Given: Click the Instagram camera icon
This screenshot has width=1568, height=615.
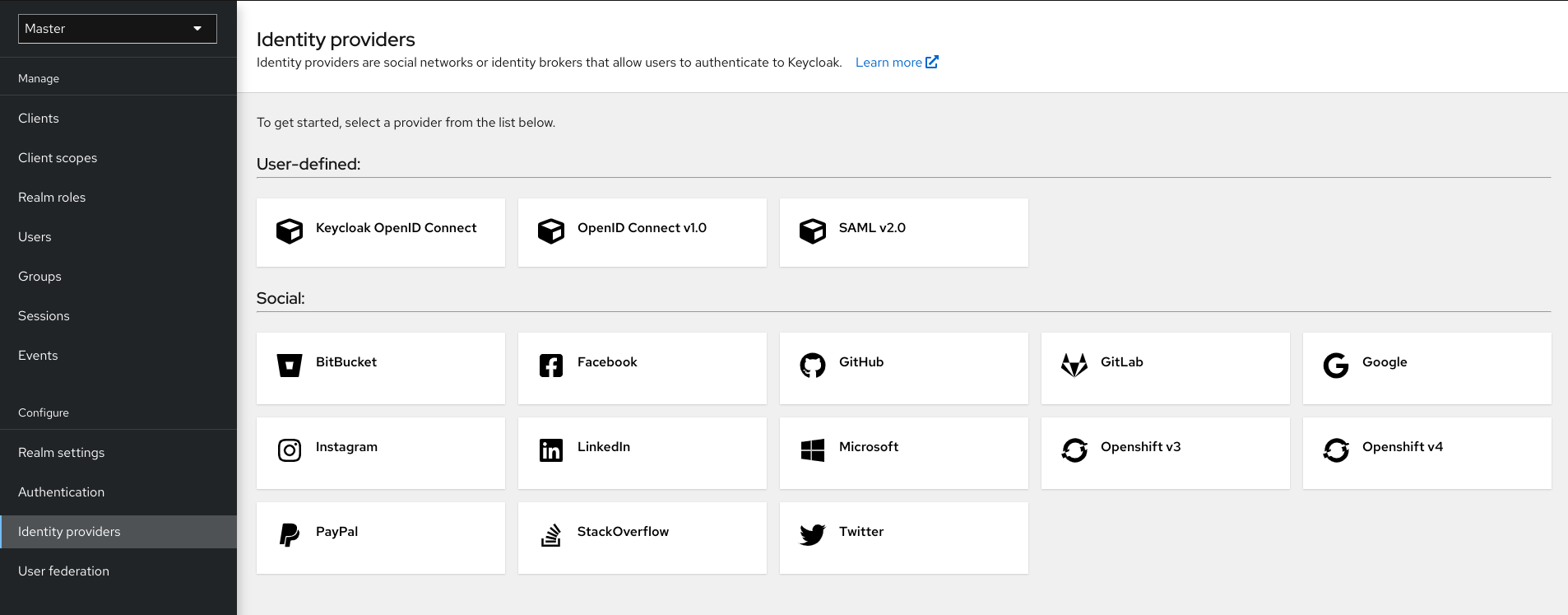Looking at the screenshot, I should click(289, 450).
